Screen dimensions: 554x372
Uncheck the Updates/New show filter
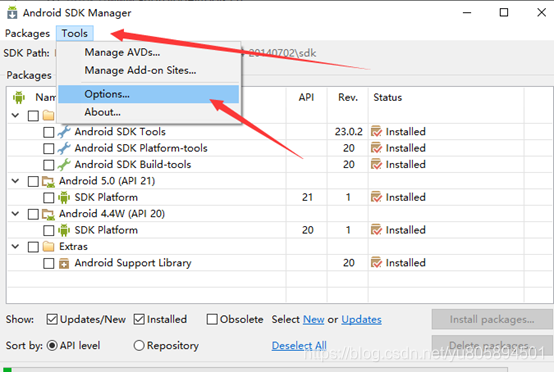(x=52, y=319)
